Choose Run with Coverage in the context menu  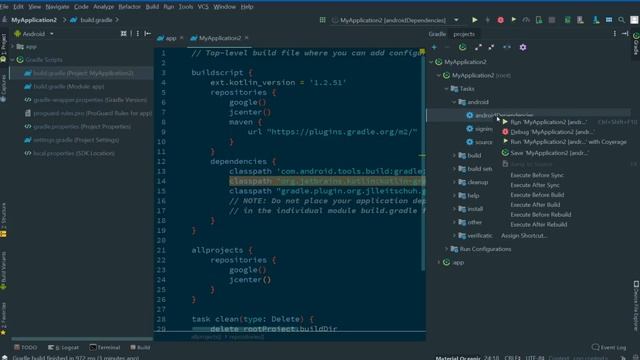pyautogui.click(x=568, y=142)
